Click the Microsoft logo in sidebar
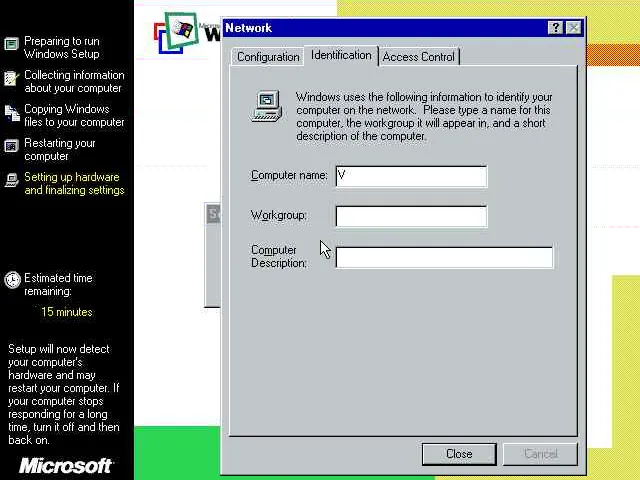Image resolution: width=640 pixels, height=480 pixels. 65,466
